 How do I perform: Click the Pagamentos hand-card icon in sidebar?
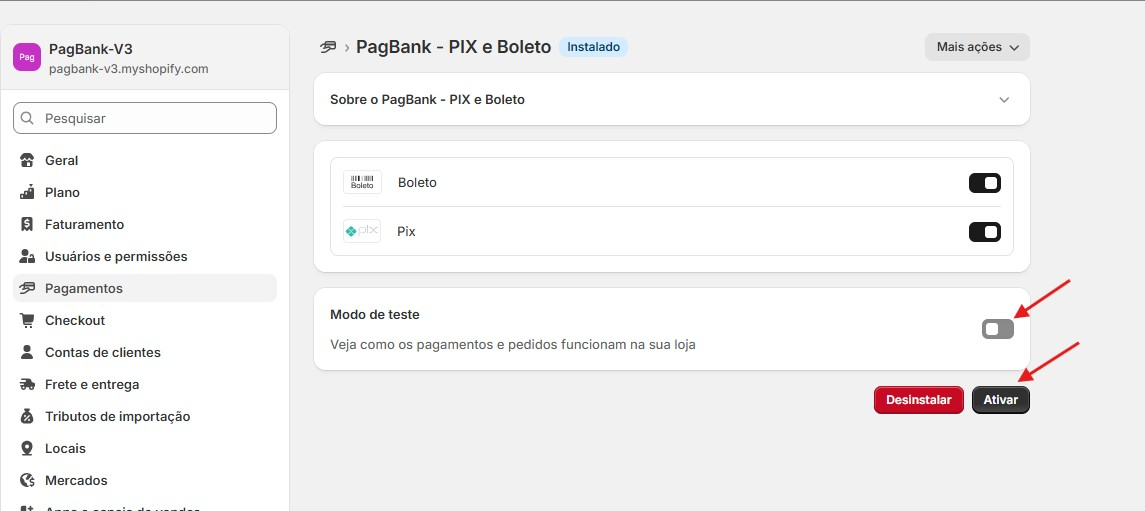(27, 288)
